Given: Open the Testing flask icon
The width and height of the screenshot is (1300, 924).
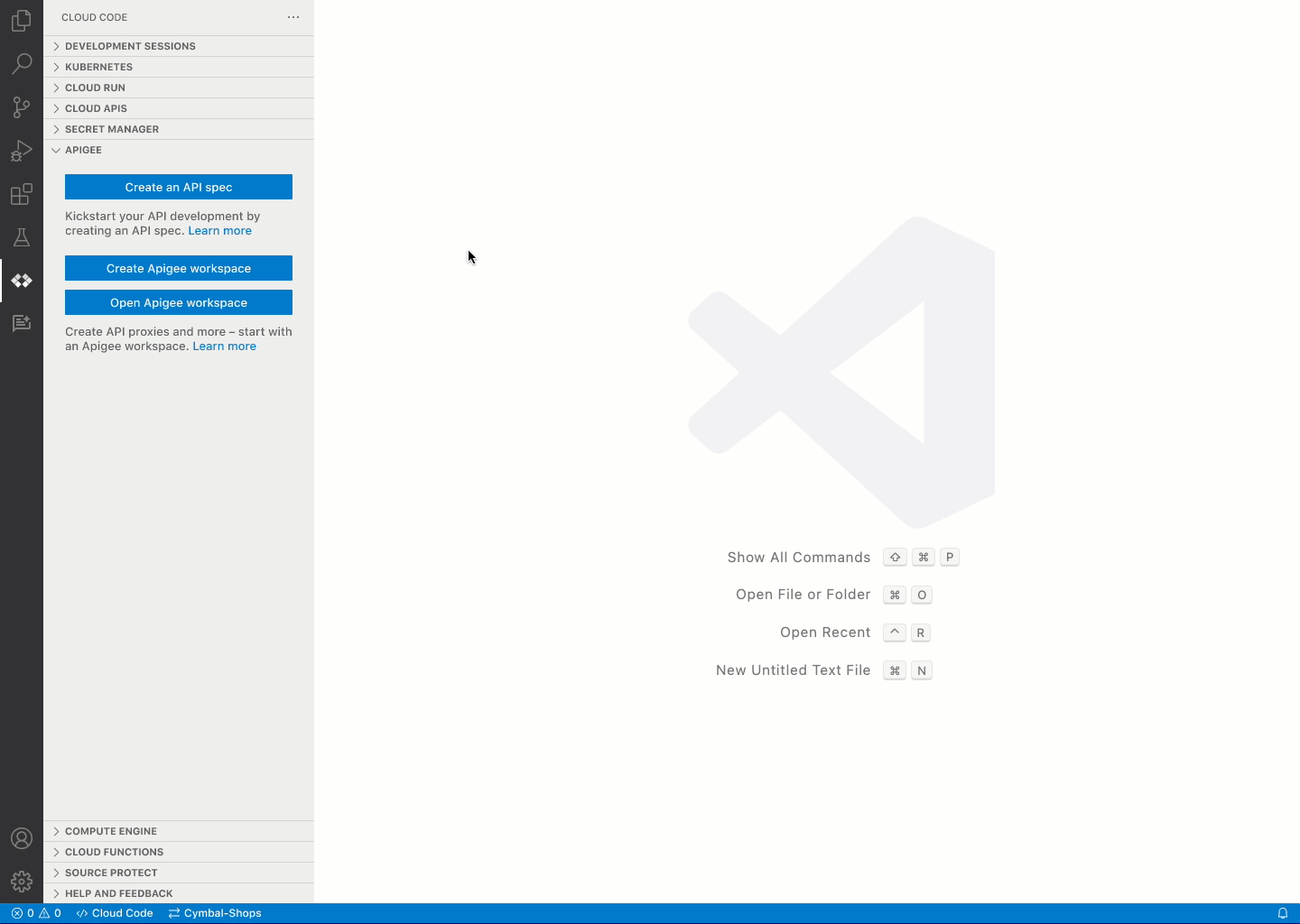Looking at the screenshot, I should pyautogui.click(x=22, y=237).
